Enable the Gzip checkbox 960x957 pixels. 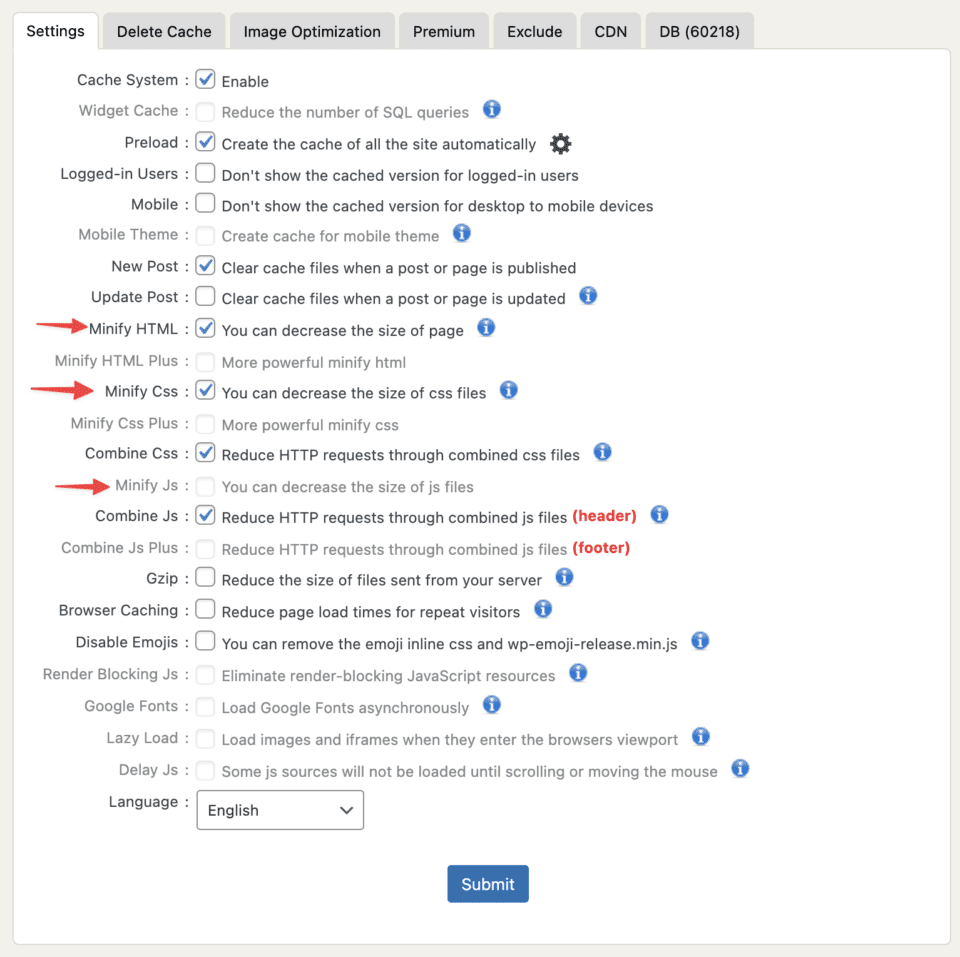click(206, 577)
